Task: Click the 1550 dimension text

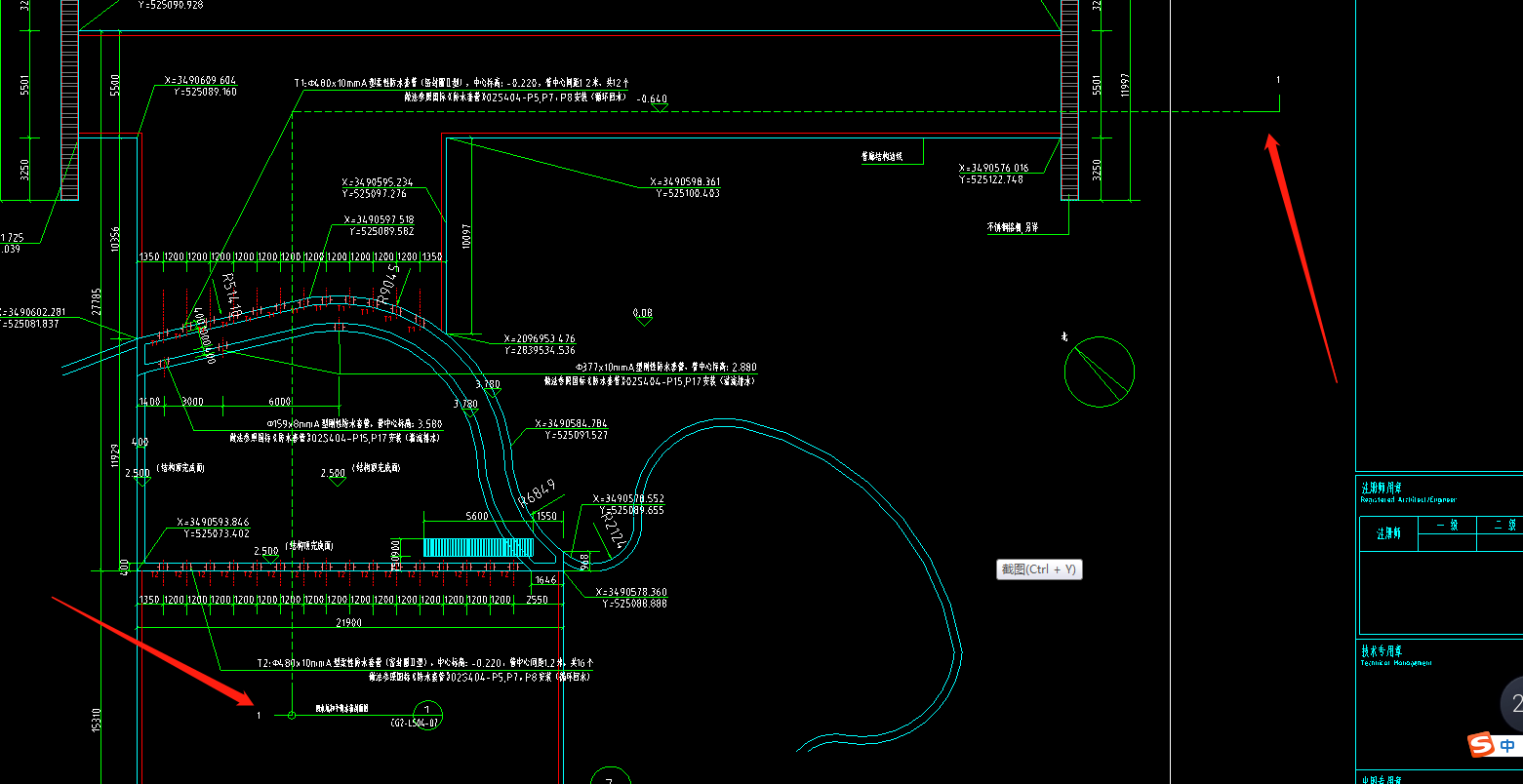Action: (x=546, y=517)
